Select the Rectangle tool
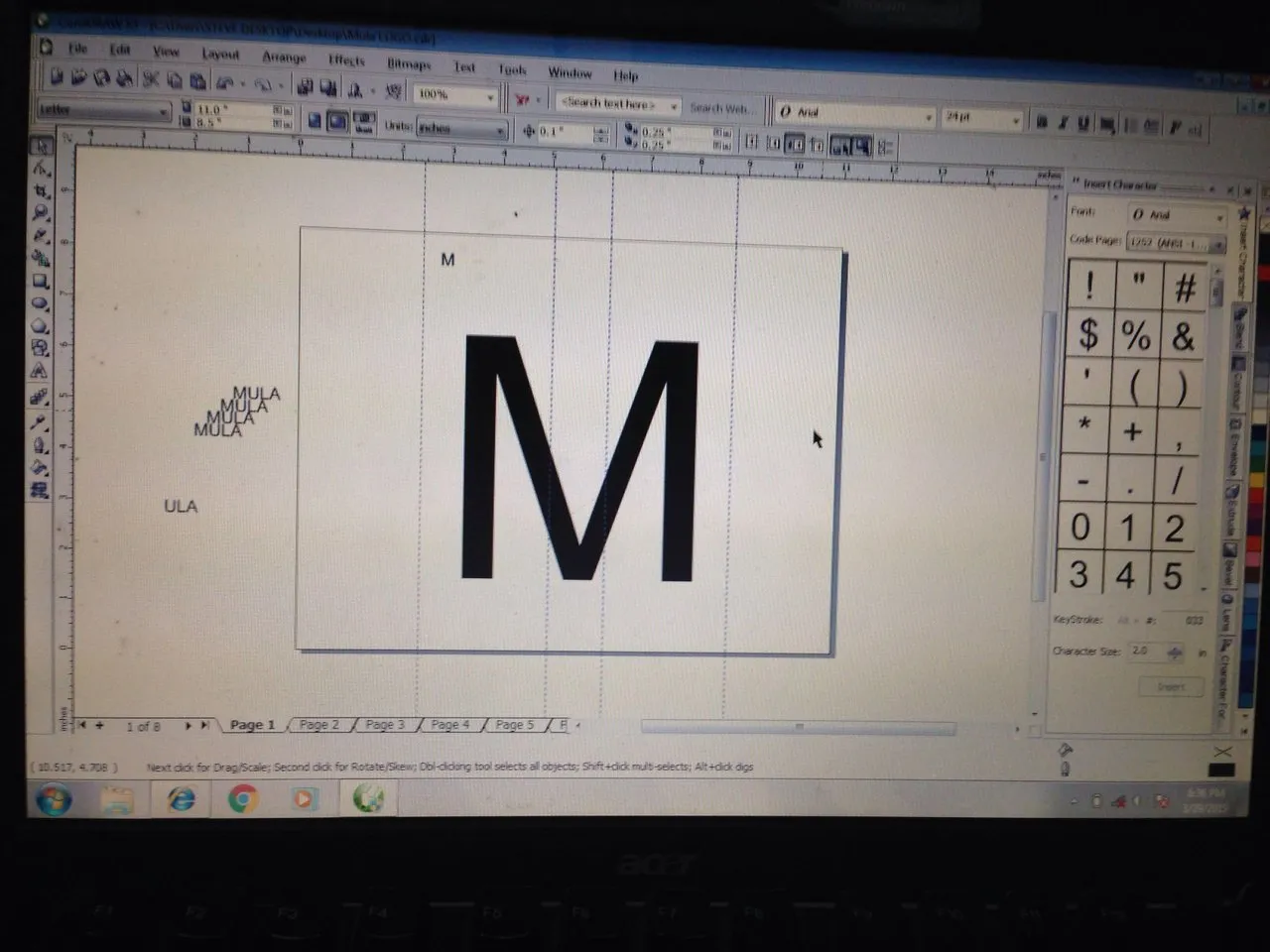This screenshot has height=952, width=1270. tap(41, 281)
